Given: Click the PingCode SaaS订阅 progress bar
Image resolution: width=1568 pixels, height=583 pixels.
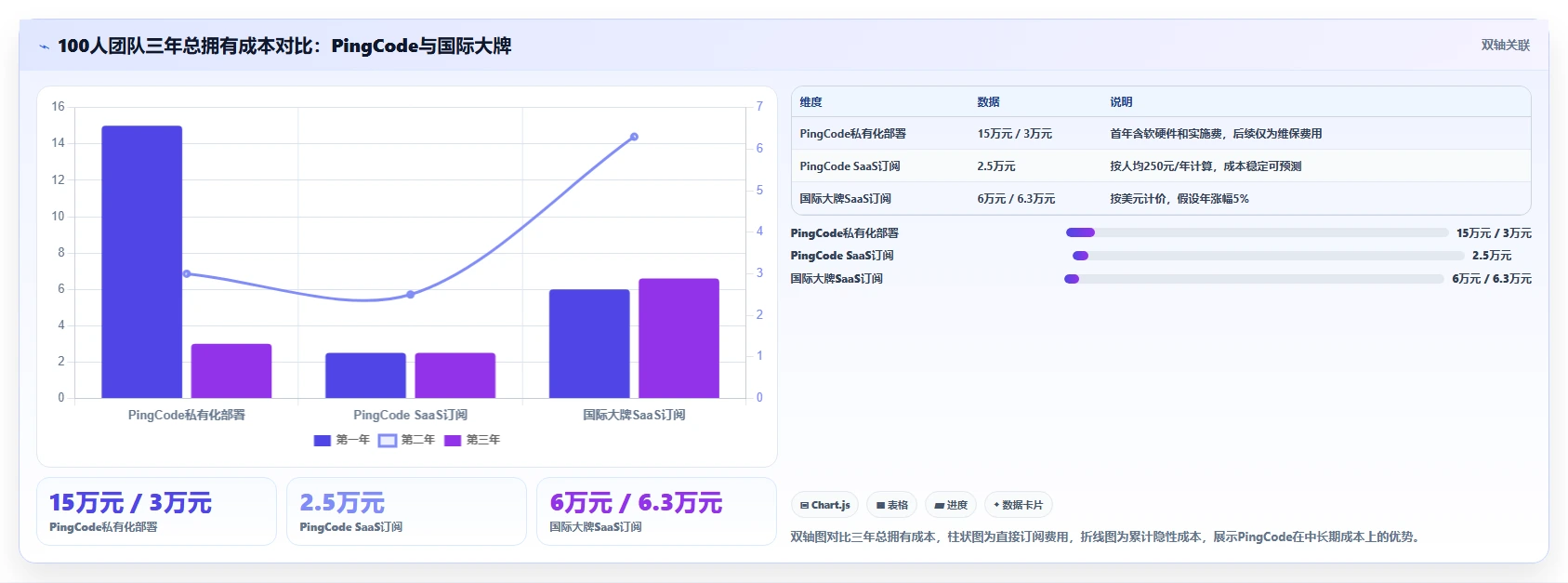Looking at the screenshot, I should click(x=1269, y=256).
